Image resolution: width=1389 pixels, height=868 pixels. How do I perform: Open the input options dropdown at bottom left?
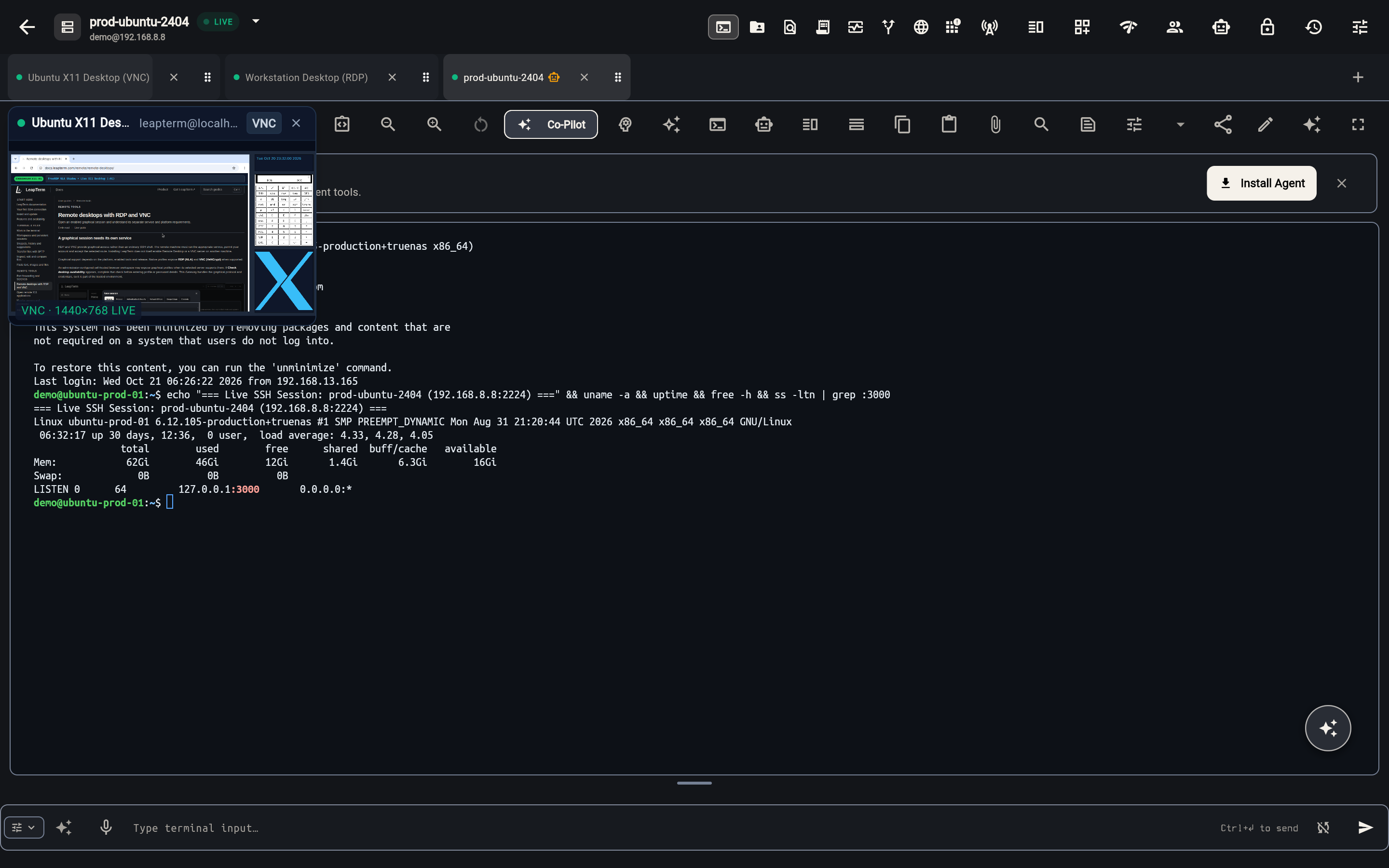[x=24, y=827]
